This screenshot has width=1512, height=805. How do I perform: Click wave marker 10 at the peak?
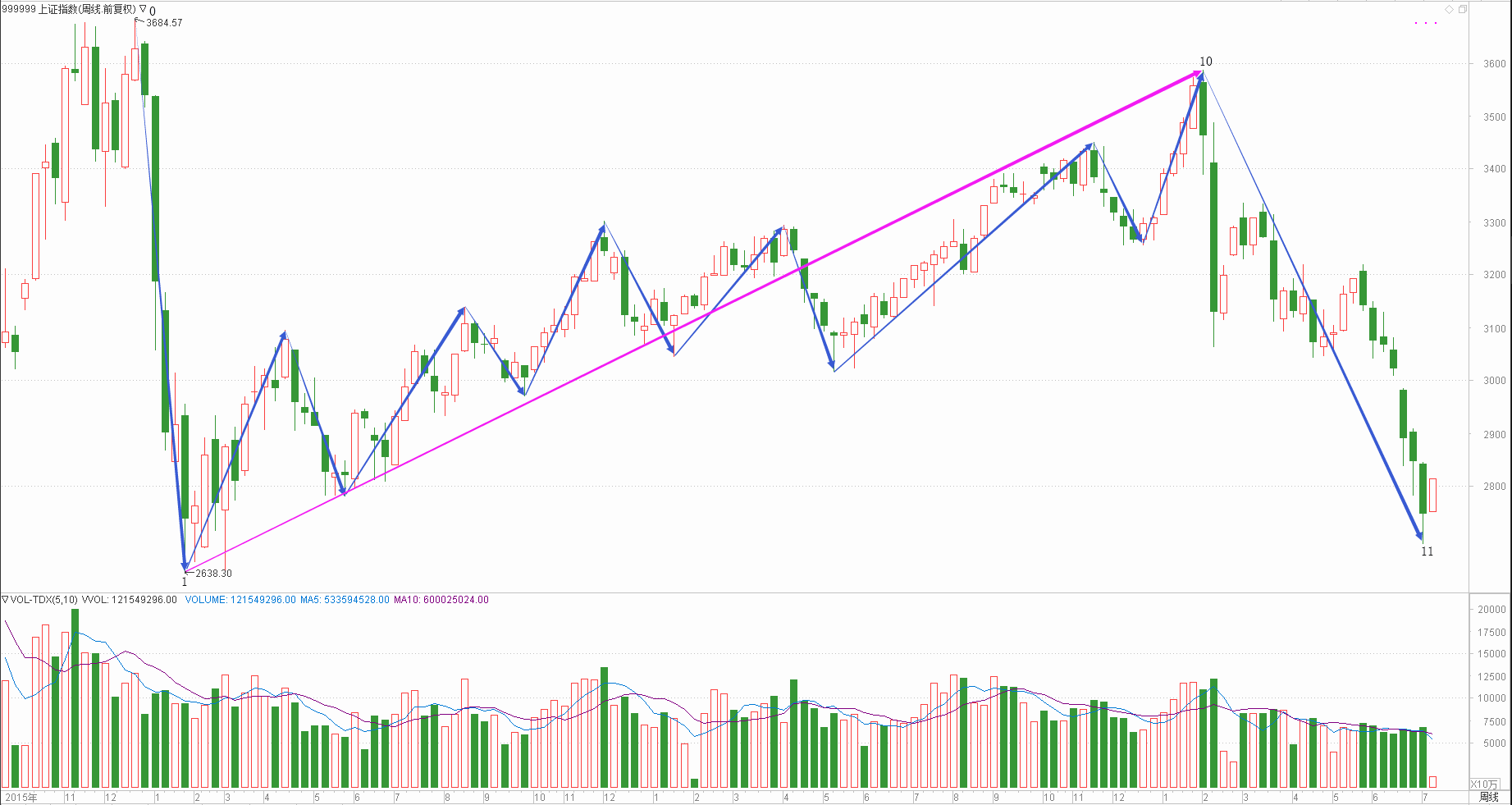click(1205, 62)
